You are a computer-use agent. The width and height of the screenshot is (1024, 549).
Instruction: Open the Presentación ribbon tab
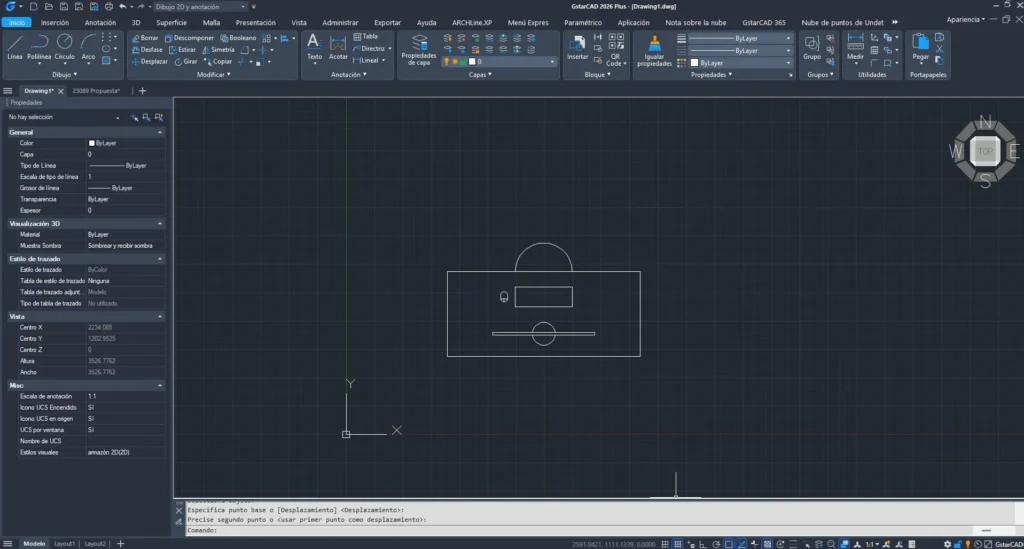[x=255, y=22]
